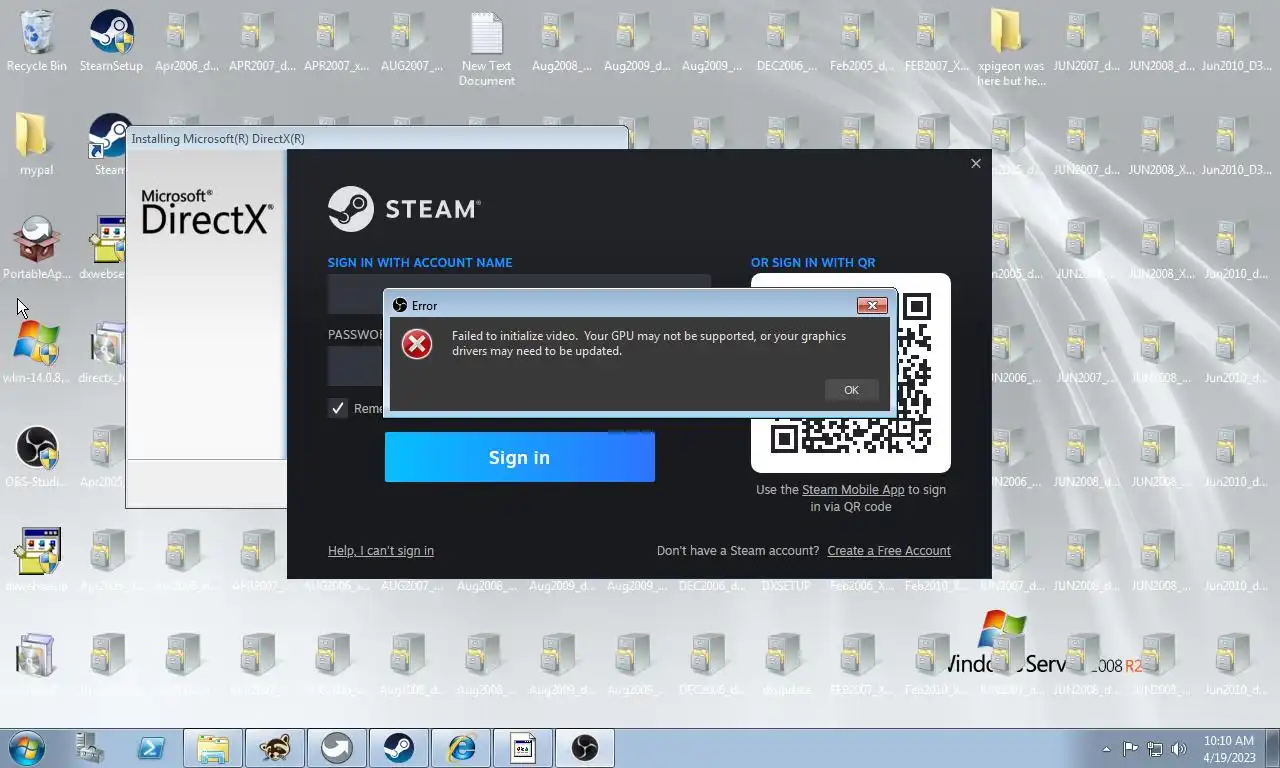The width and height of the screenshot is (1280, 768).
Task: Open Server Manager from the taskbar
Action: point(90,748)
